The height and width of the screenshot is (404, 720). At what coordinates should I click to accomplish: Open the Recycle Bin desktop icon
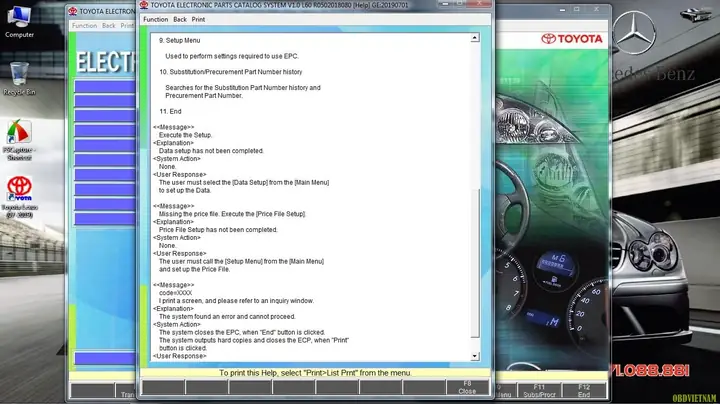click(19, 79)
